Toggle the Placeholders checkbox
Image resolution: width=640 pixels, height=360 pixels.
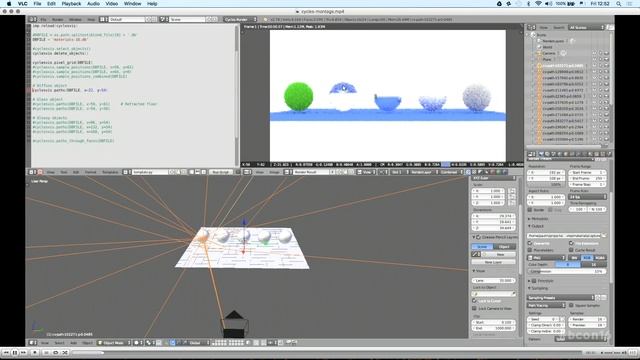[530, 250]
